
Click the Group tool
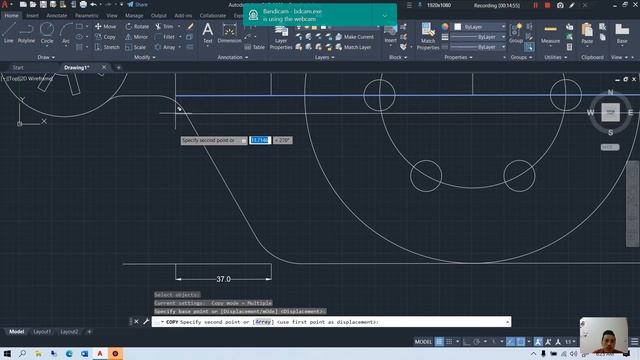(x=516, y=33)
